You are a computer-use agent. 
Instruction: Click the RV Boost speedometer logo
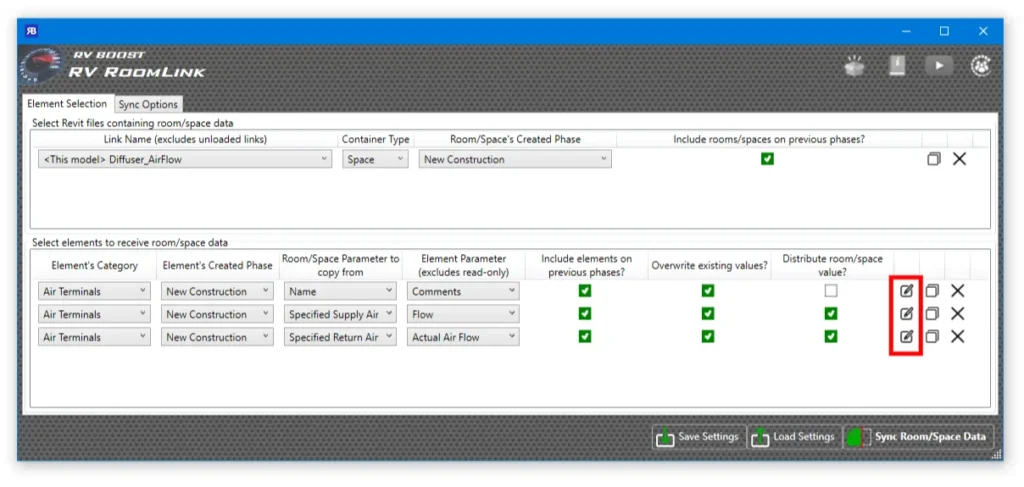[42, 67]
